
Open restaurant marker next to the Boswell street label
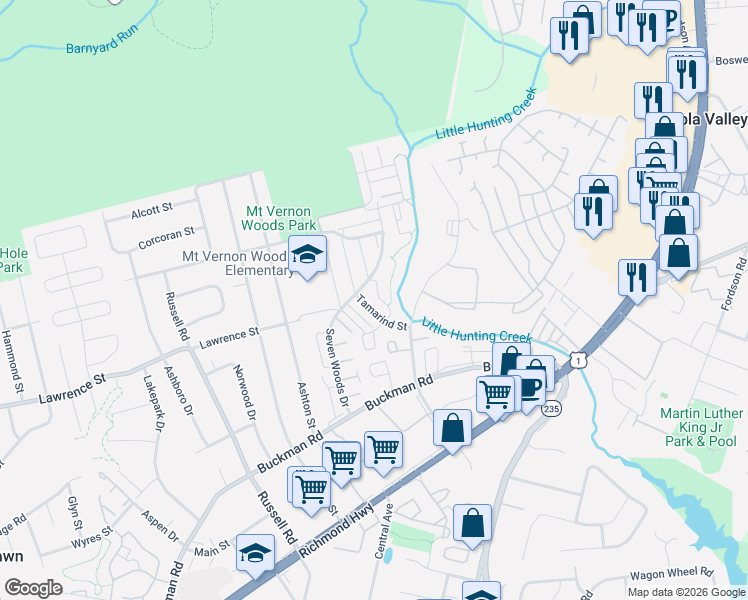(x=687, y=76)
